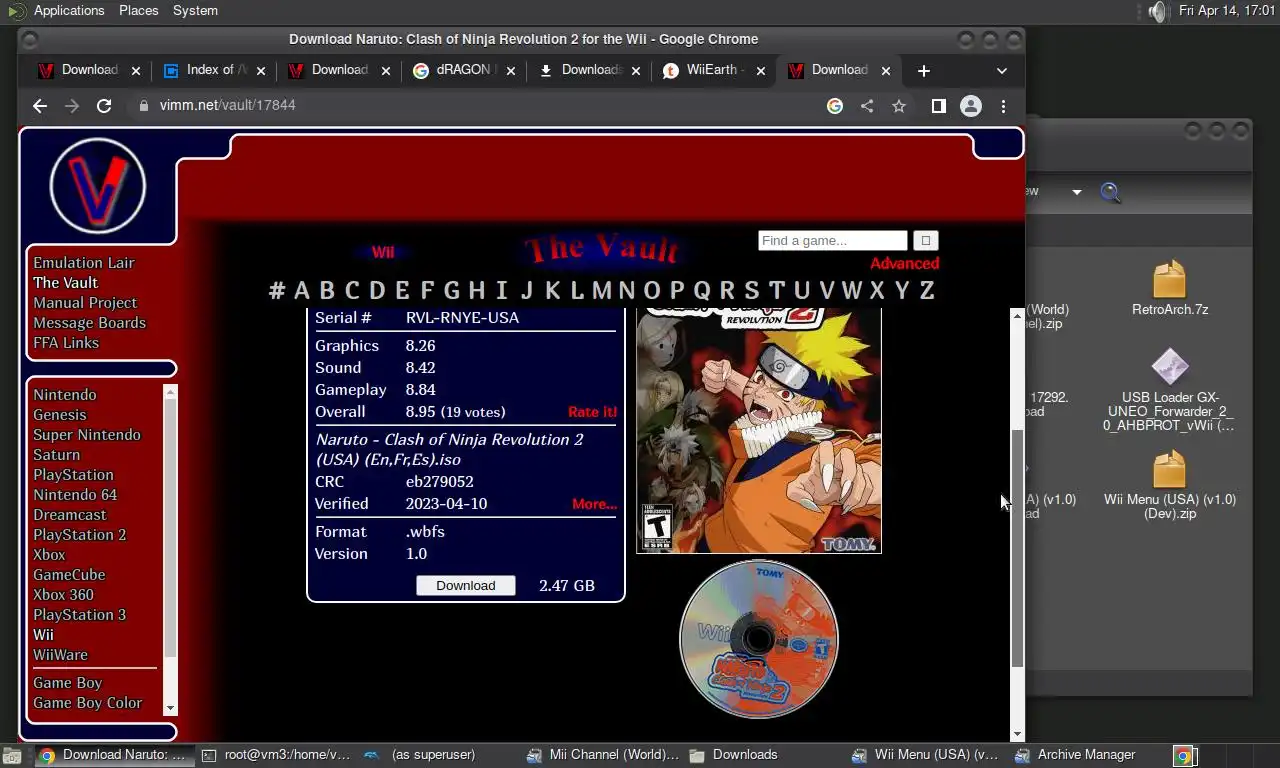
Task: Select the Game Boy Color console link
Action: tap(87, 702)
